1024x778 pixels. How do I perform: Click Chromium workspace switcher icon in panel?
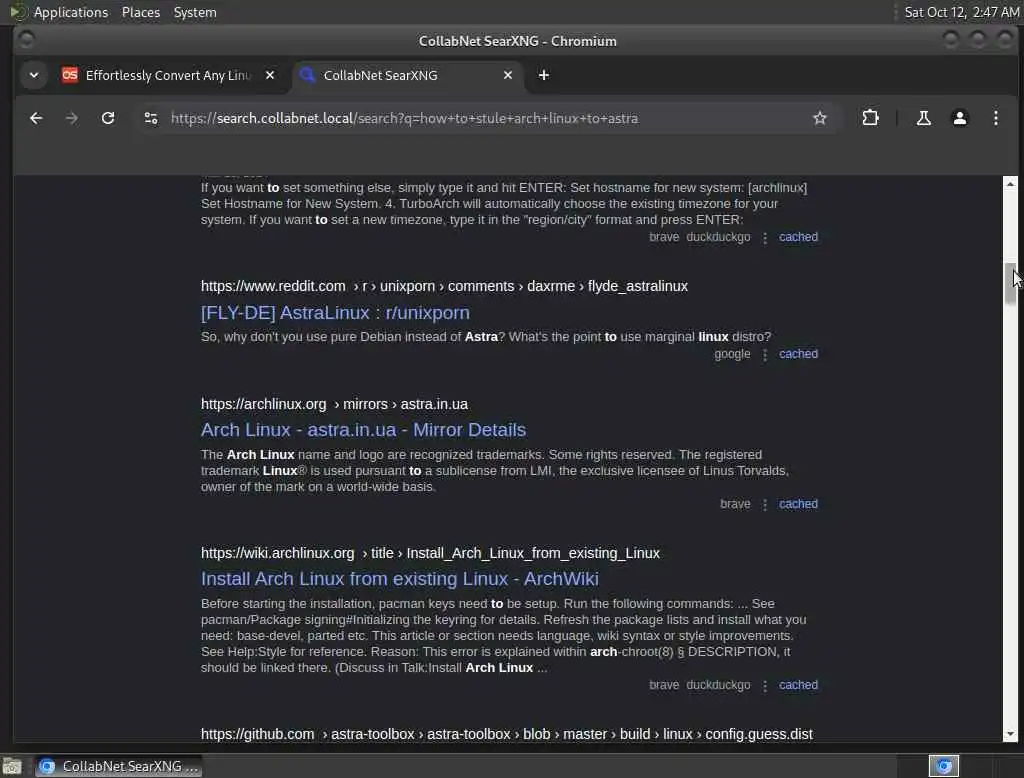click(944, 766)
